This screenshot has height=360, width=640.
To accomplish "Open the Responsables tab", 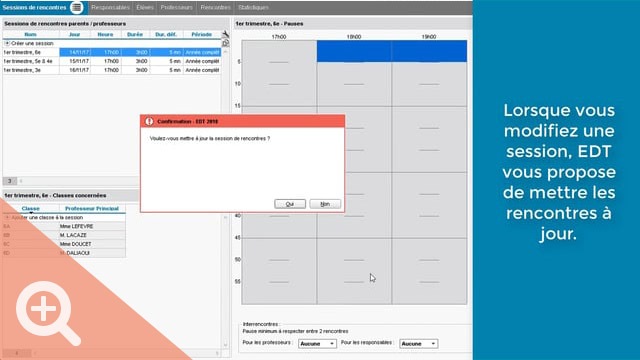I will (x=110, y=7).
